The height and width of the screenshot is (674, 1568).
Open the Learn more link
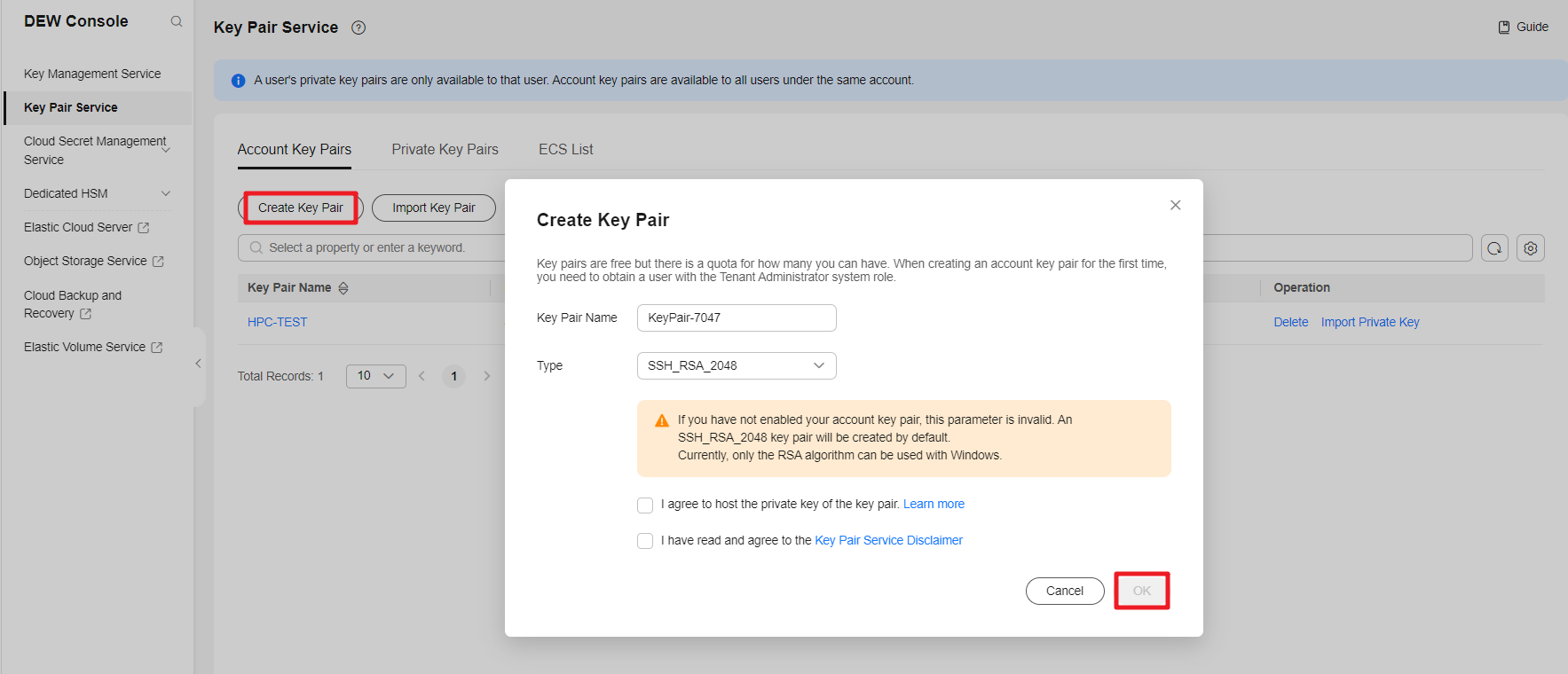click(934, 504)
